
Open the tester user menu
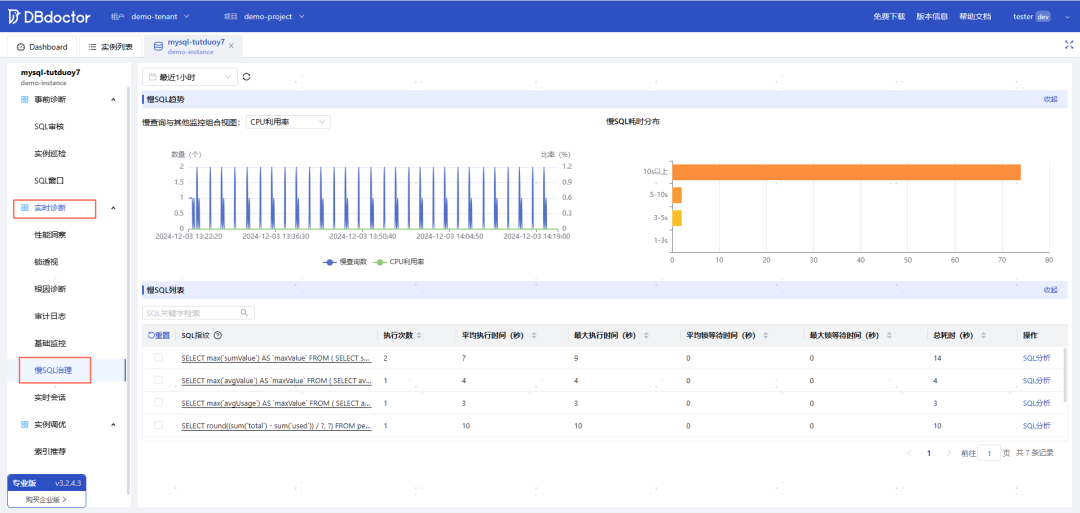pos(1041,17)
